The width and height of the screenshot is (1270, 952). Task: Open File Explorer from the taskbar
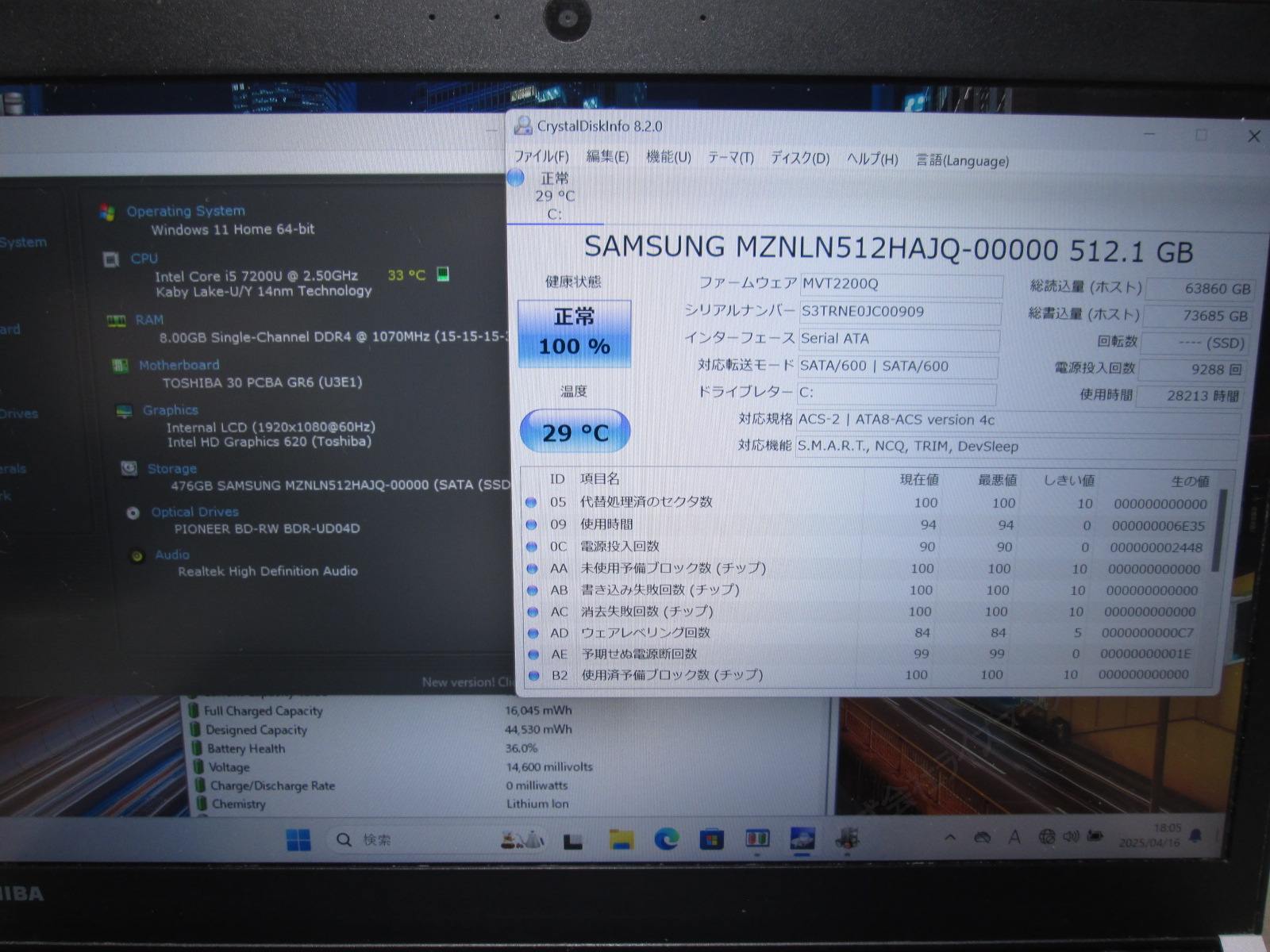[x=621, y=839]
